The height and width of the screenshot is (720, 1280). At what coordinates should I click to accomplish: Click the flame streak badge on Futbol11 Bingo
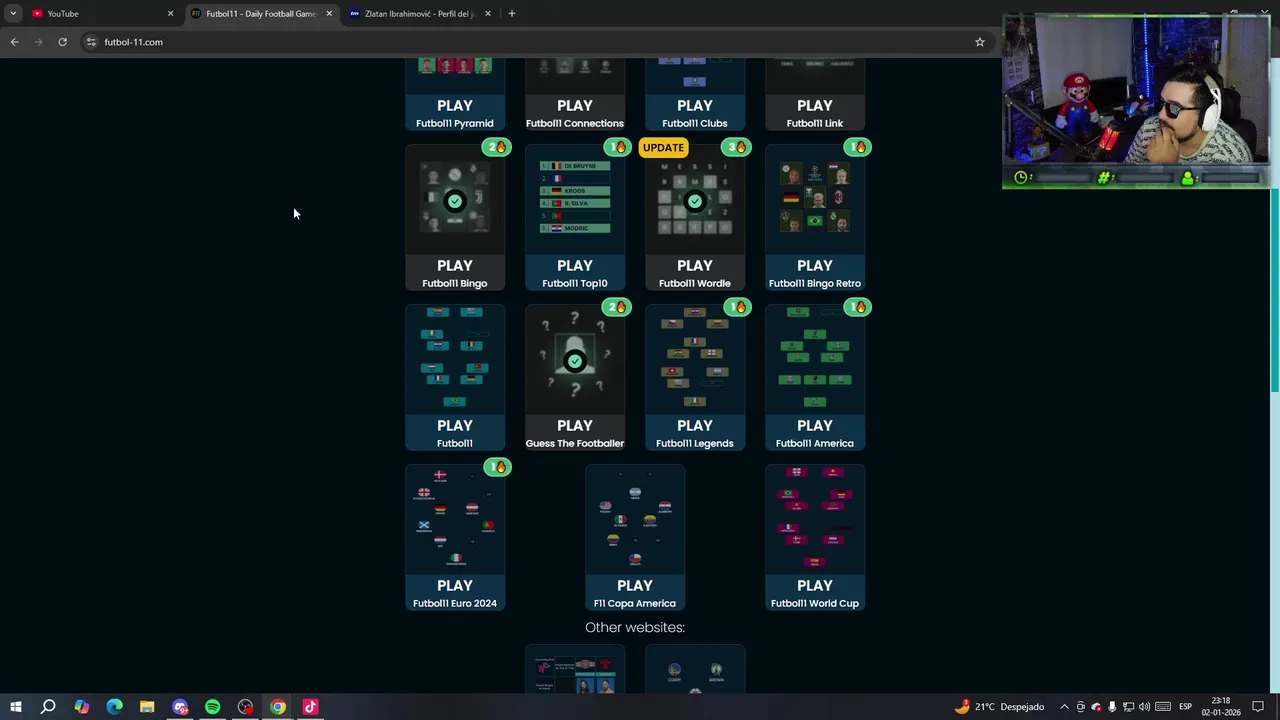pyautogui.click(x=497, y=147)
